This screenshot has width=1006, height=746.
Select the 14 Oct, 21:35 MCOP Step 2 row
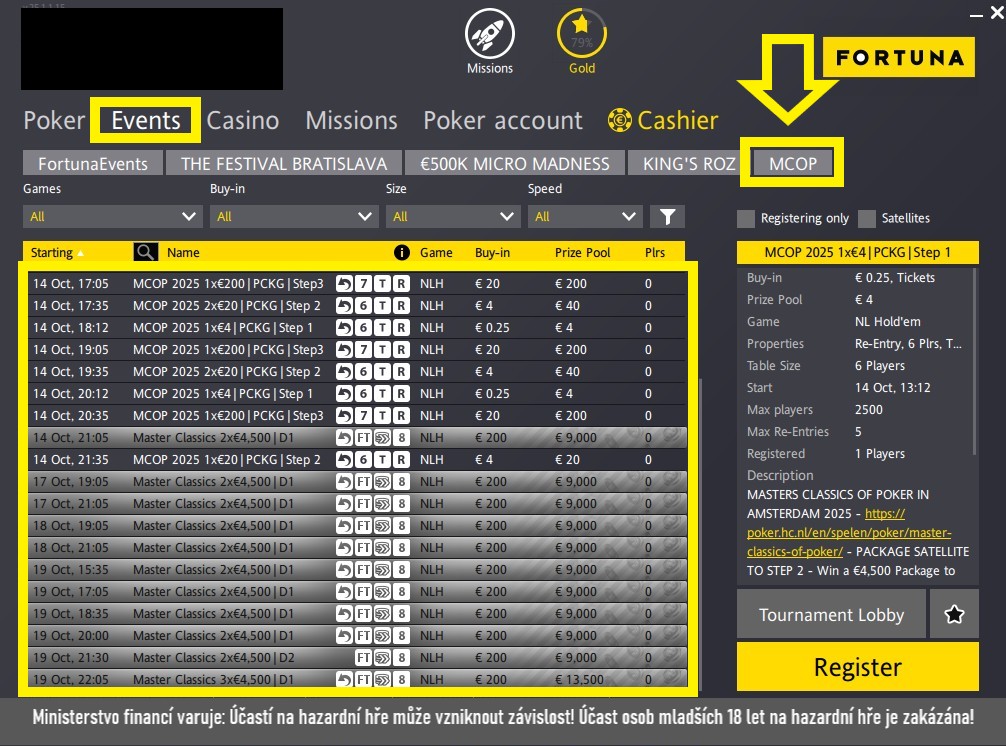pyautogui.click(x=357, y=459)
